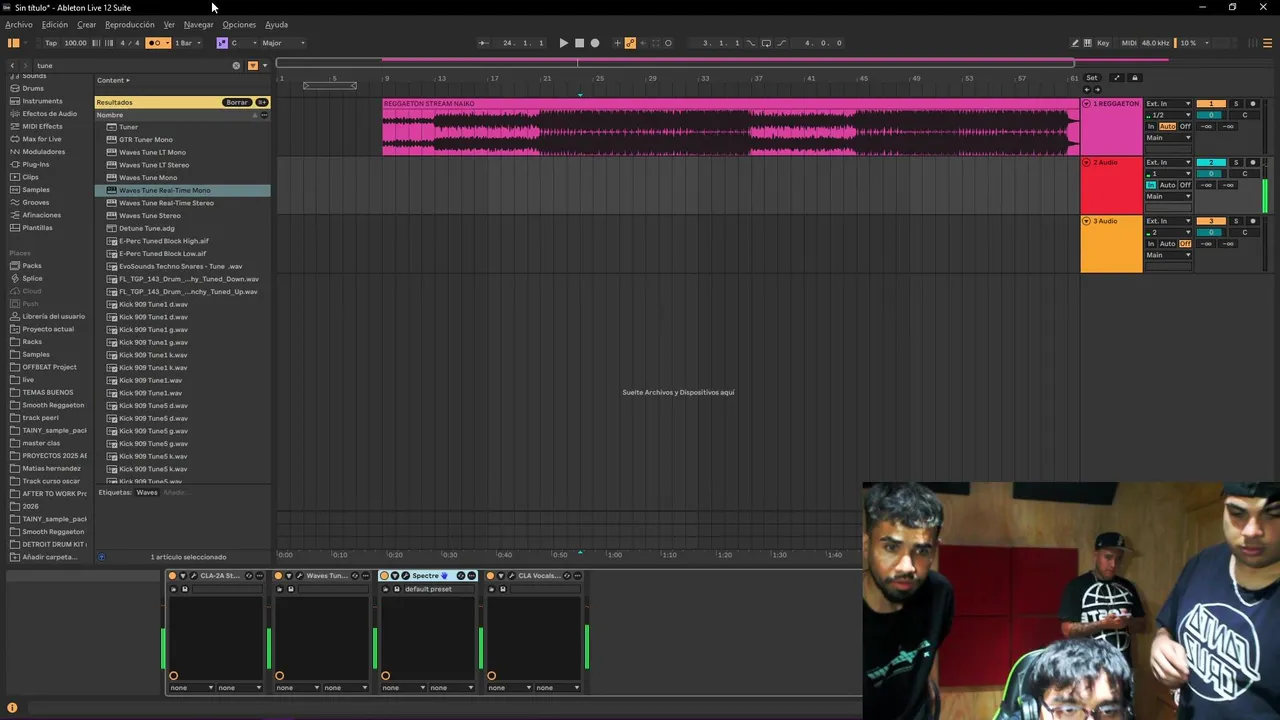The height and width of the screenshot is (720, 1280).
Task: Collapse the 2 Audio track unfold arrow
Action: coord(1086,162)
